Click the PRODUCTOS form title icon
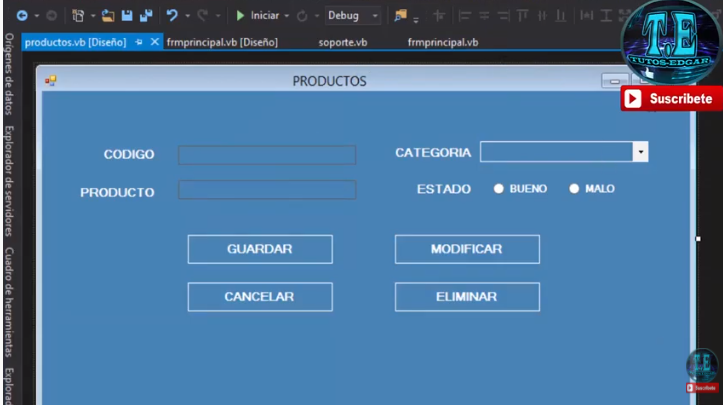This screenshot has width=723, height=405. 50,81
